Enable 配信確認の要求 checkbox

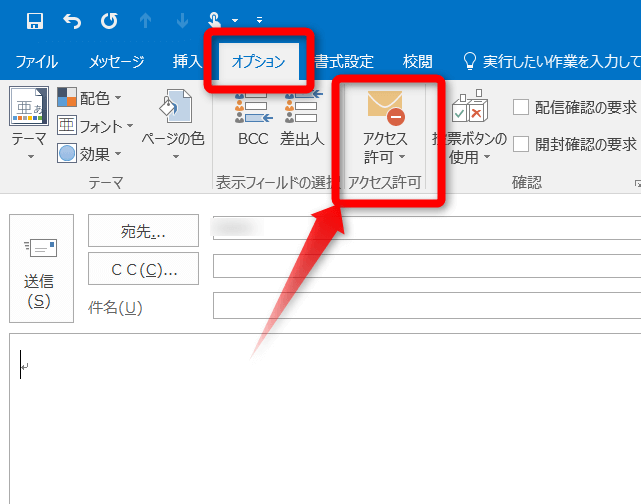click(521, 107)
